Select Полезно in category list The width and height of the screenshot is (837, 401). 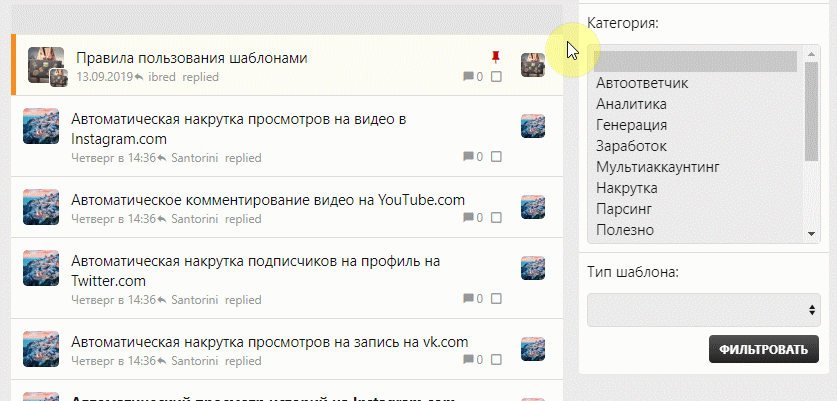click(x=695, y=230)
